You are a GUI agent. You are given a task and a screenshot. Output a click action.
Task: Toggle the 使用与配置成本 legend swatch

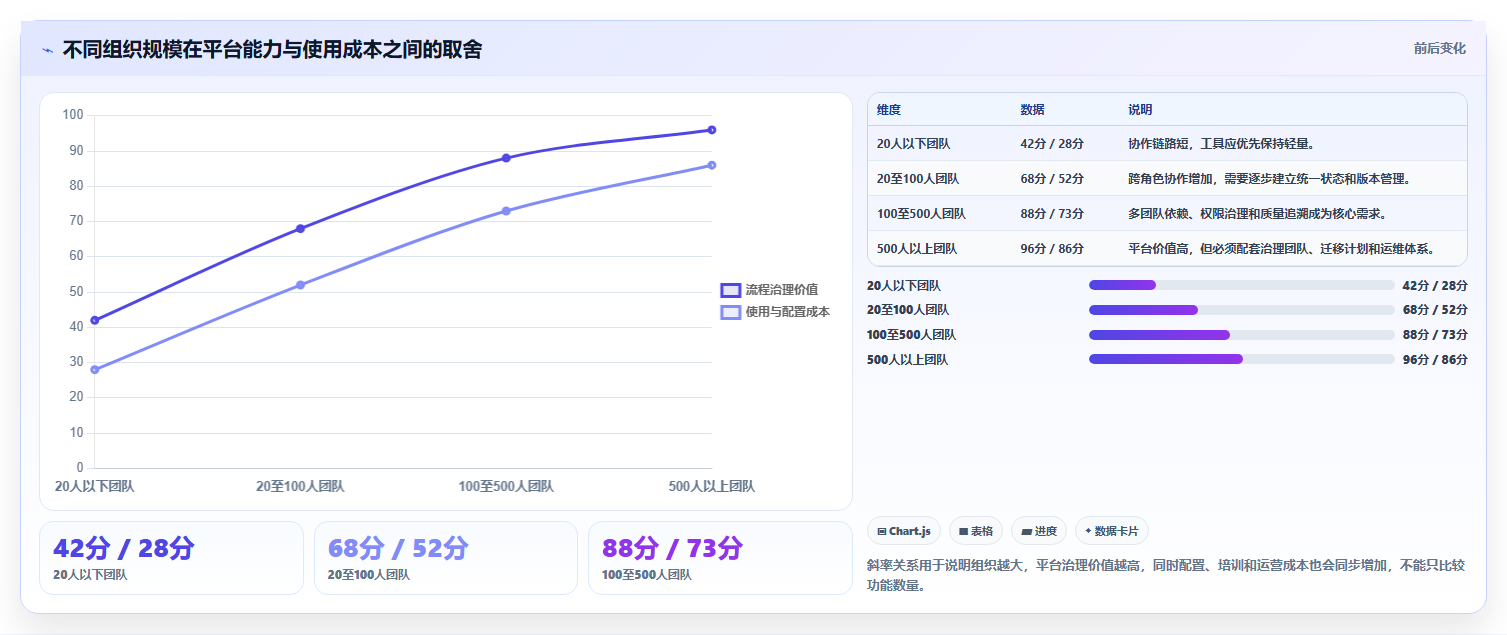(731, 312)
